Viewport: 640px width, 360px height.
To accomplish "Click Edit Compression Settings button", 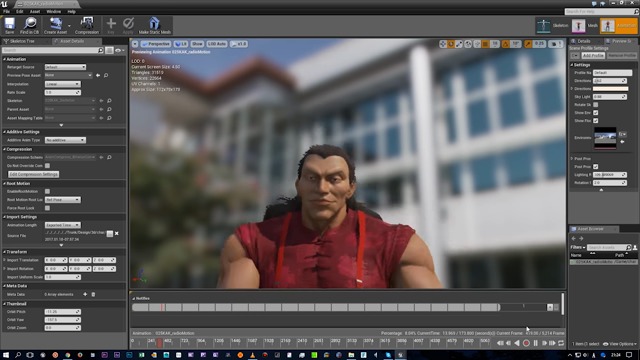I will pyautogui.click(x=33, y=174).
